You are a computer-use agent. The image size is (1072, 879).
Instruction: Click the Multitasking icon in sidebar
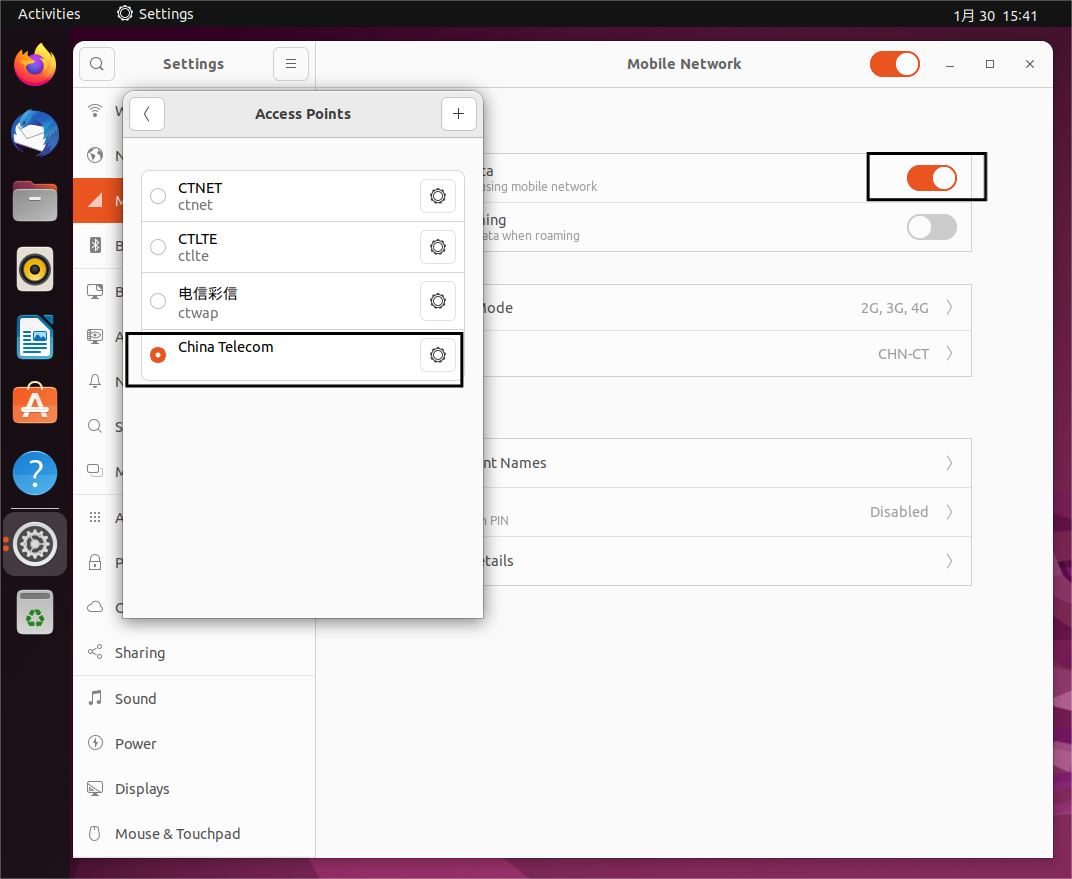pyautogui.click(x=95, y=471)
